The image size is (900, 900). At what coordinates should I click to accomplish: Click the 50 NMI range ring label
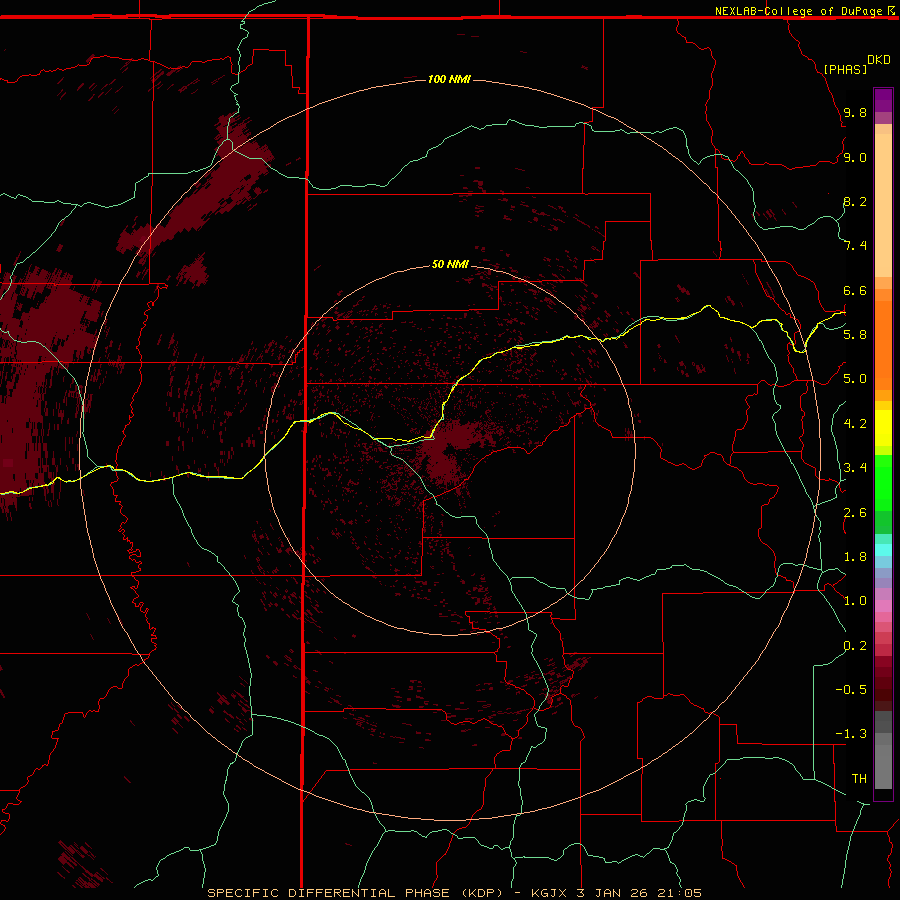(450, 264)
